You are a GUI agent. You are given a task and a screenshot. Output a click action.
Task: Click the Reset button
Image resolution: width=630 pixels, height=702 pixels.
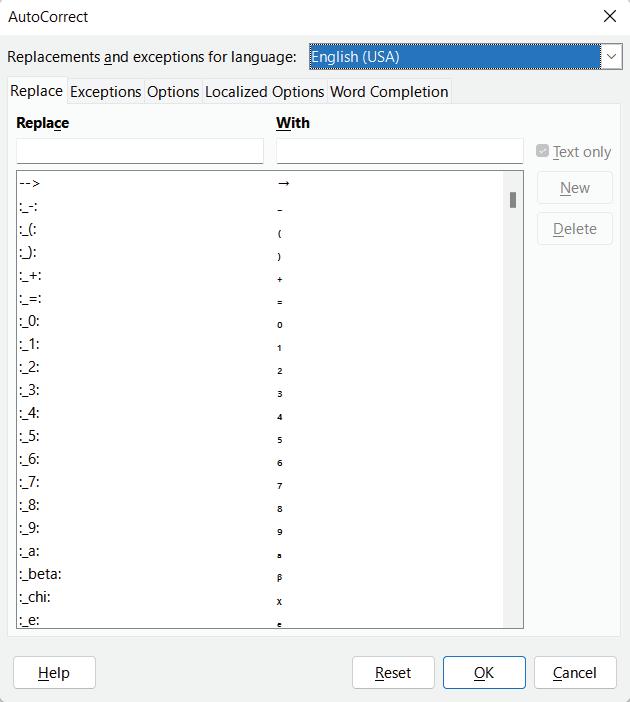click(x=393, y=673)
